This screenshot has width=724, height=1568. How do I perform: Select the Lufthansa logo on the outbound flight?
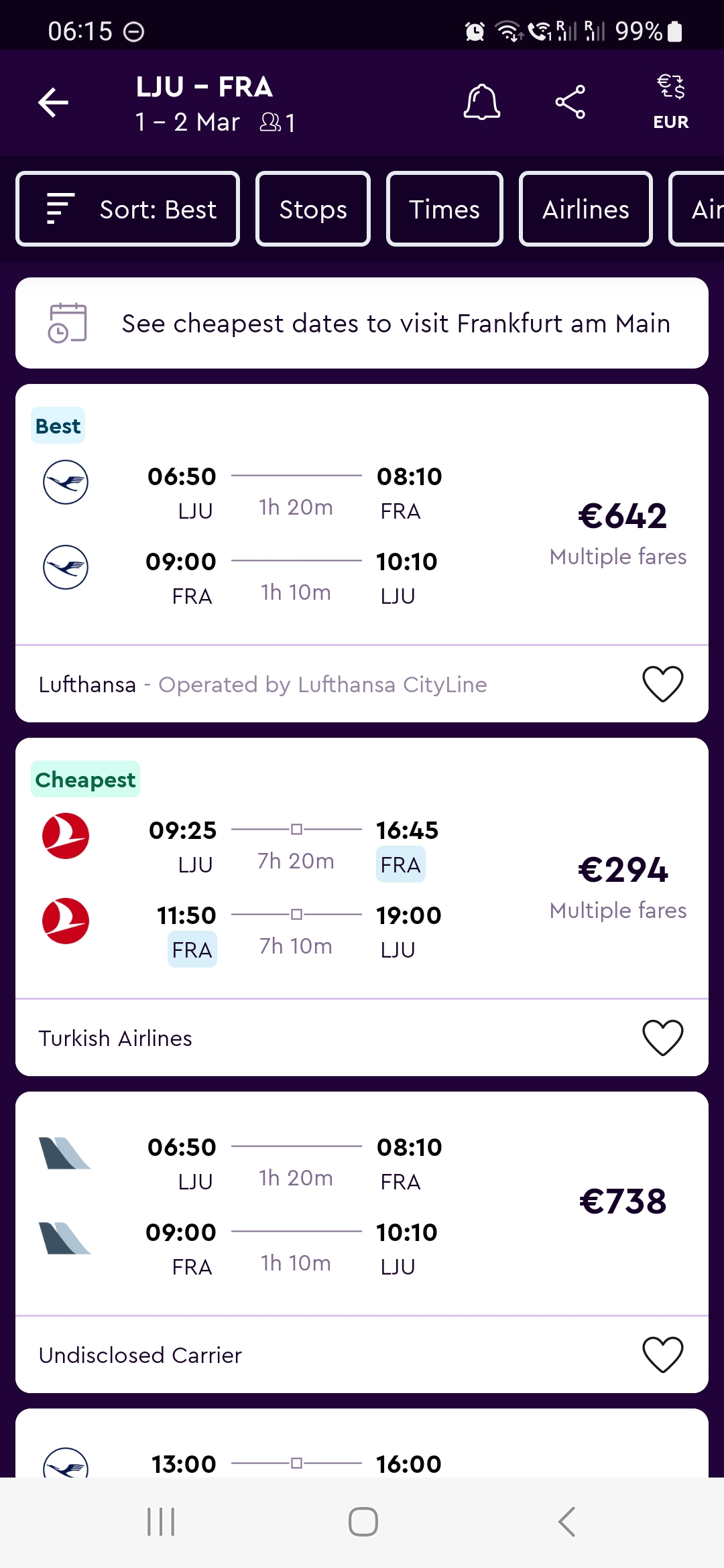(x=66, y=482)
